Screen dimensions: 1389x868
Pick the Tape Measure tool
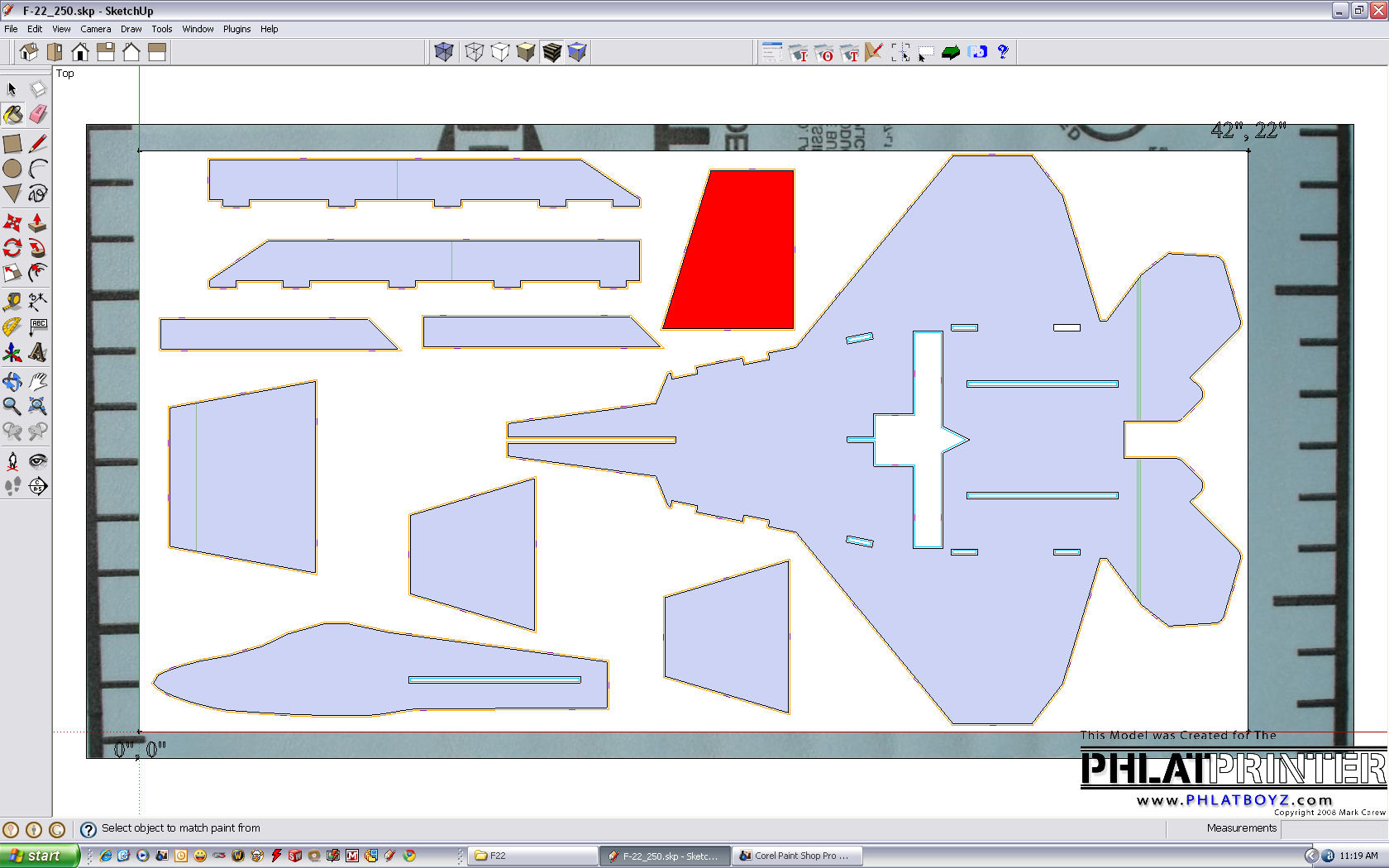(12, 301)
